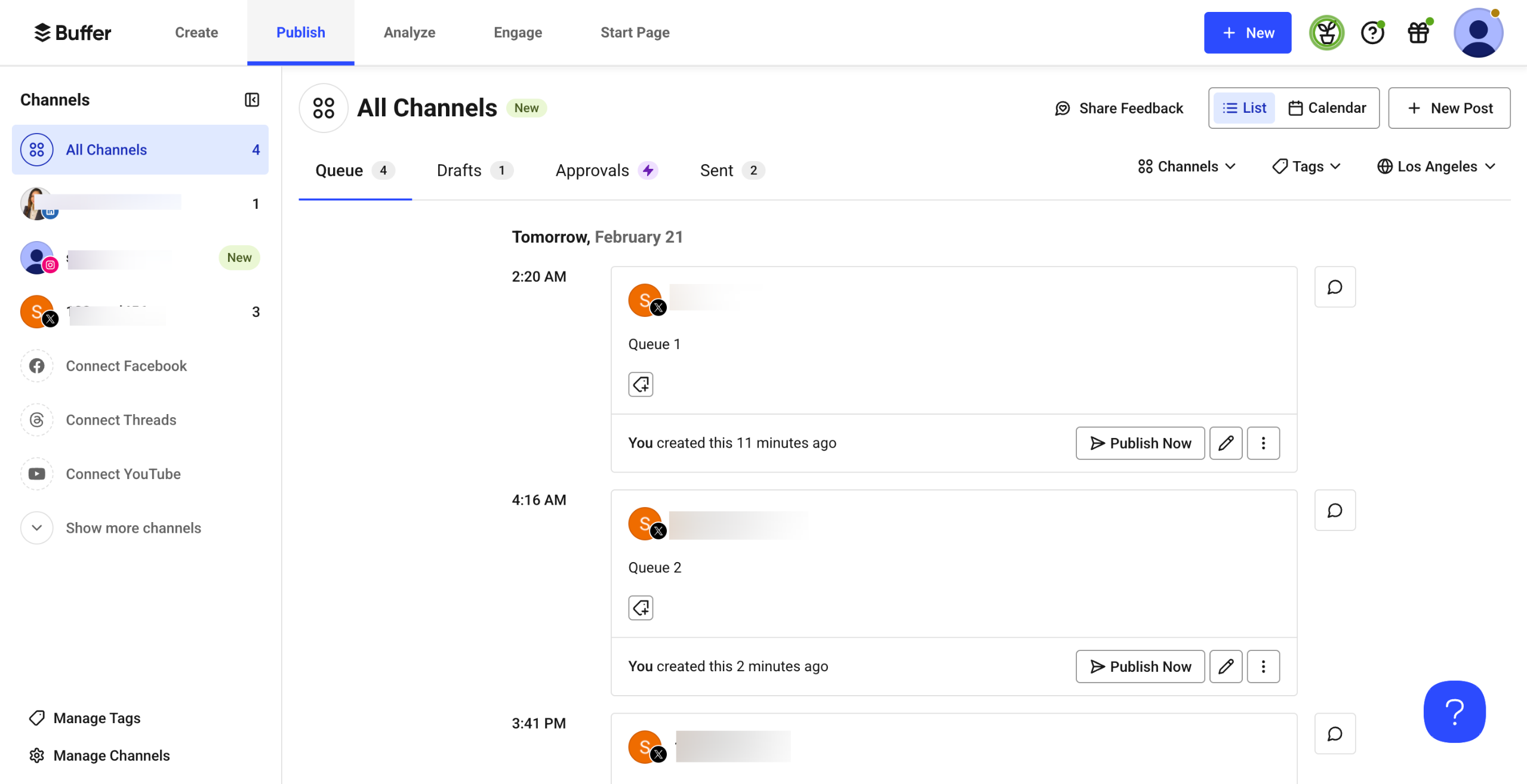This screenshot has width=1527, height=784.
Task: Select the List view toggle
Action: 1244,108
